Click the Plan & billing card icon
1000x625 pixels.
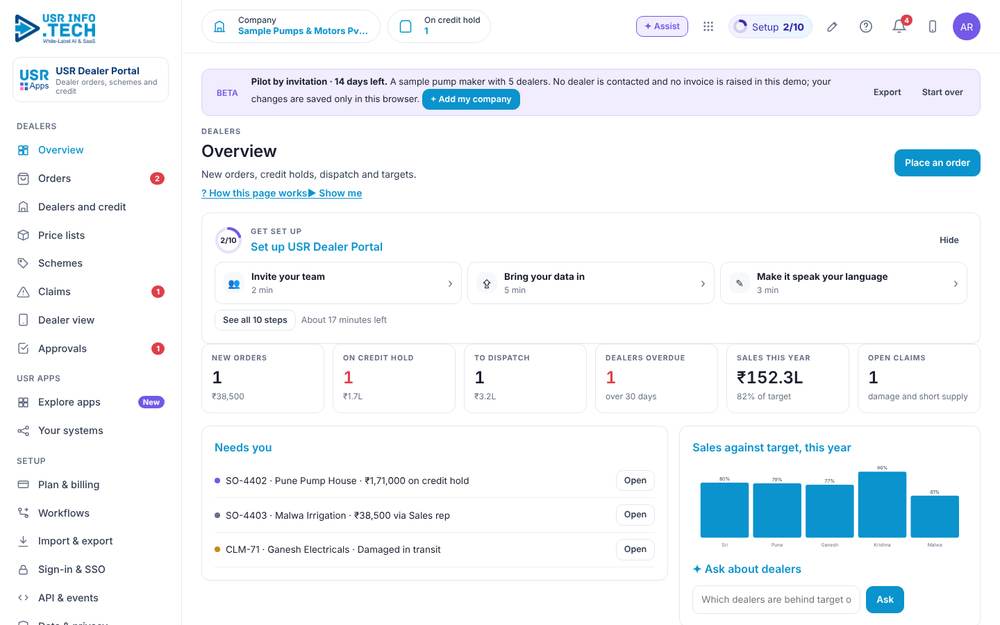tap(23, 485)
